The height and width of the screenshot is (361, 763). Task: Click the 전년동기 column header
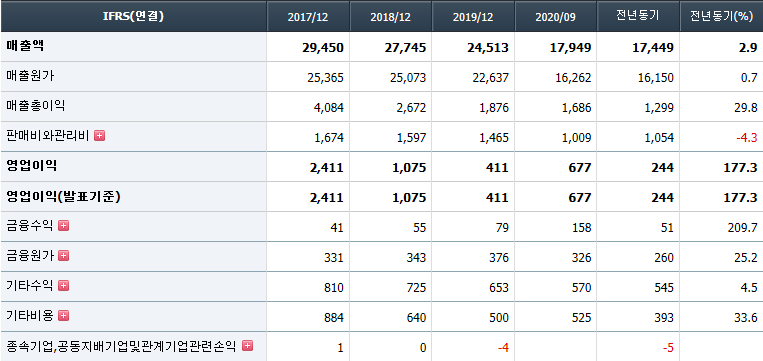coord(639,17)
